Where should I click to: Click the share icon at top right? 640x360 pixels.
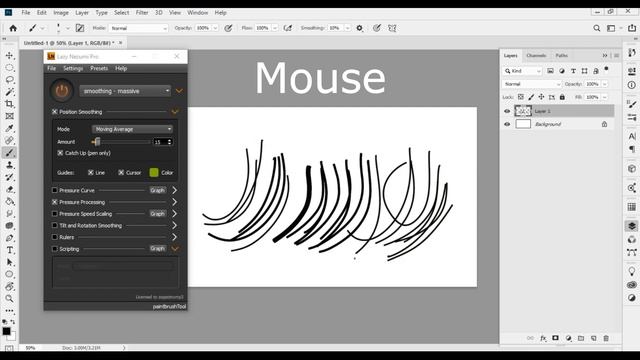[x=632, y=28]
